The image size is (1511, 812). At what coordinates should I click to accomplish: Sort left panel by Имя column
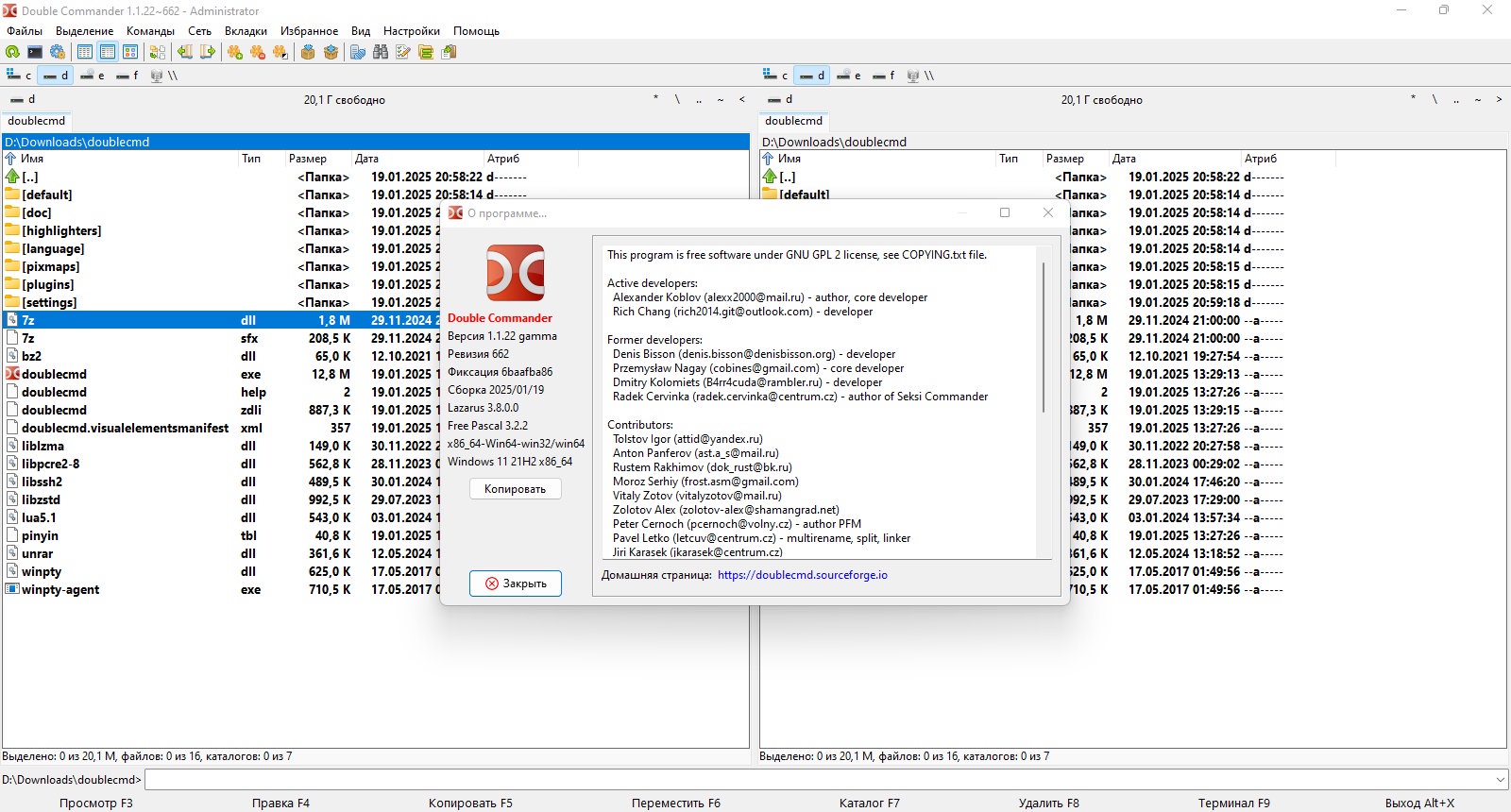click(x=120, y=159)
